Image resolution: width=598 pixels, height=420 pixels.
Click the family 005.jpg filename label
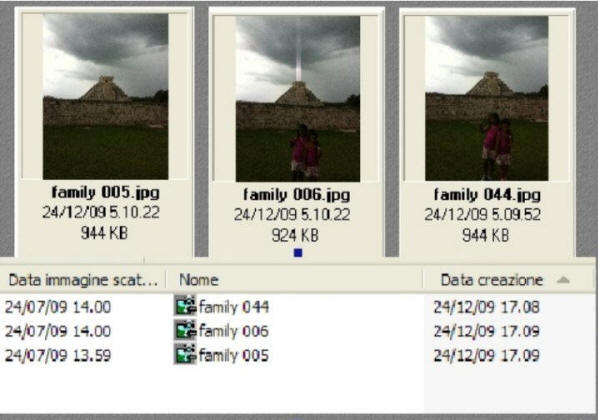106,193
